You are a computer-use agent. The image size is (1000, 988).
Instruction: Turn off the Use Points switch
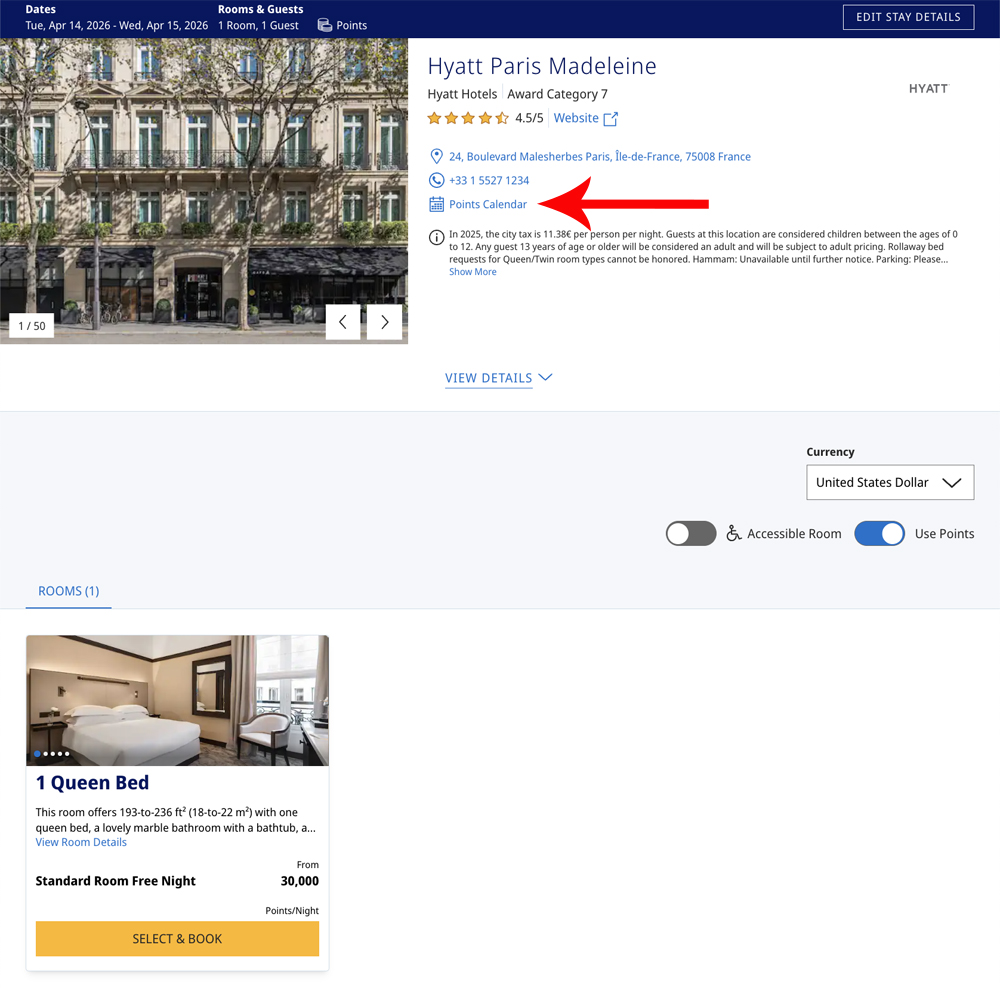(879, 533)
